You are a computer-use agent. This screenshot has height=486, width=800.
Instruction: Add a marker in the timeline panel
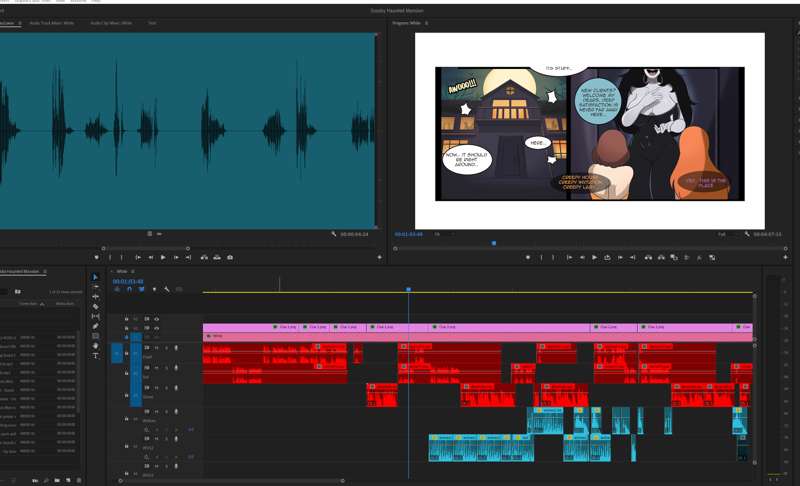154,289
